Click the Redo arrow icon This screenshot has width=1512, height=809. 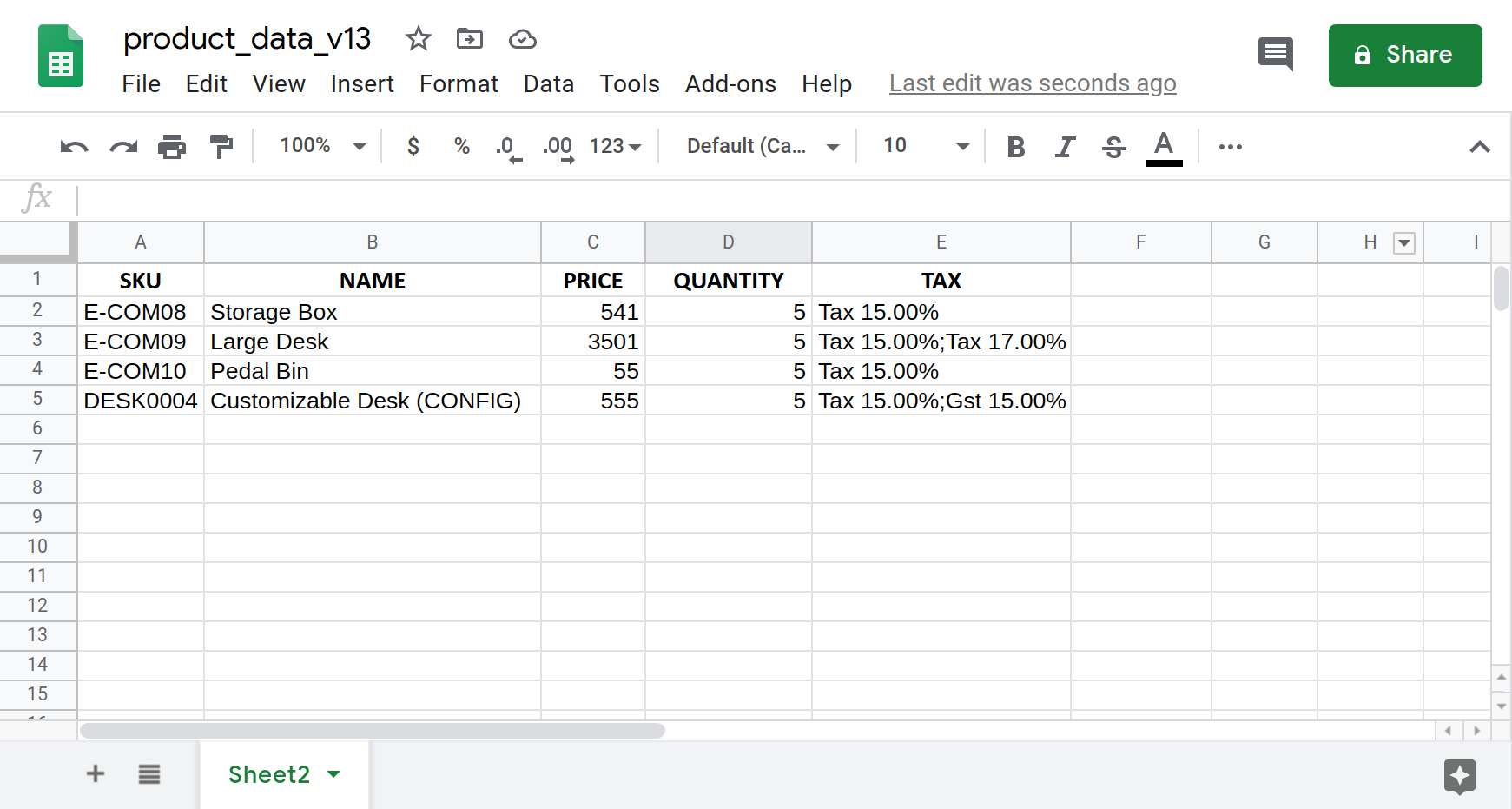[x=123, y=146]
